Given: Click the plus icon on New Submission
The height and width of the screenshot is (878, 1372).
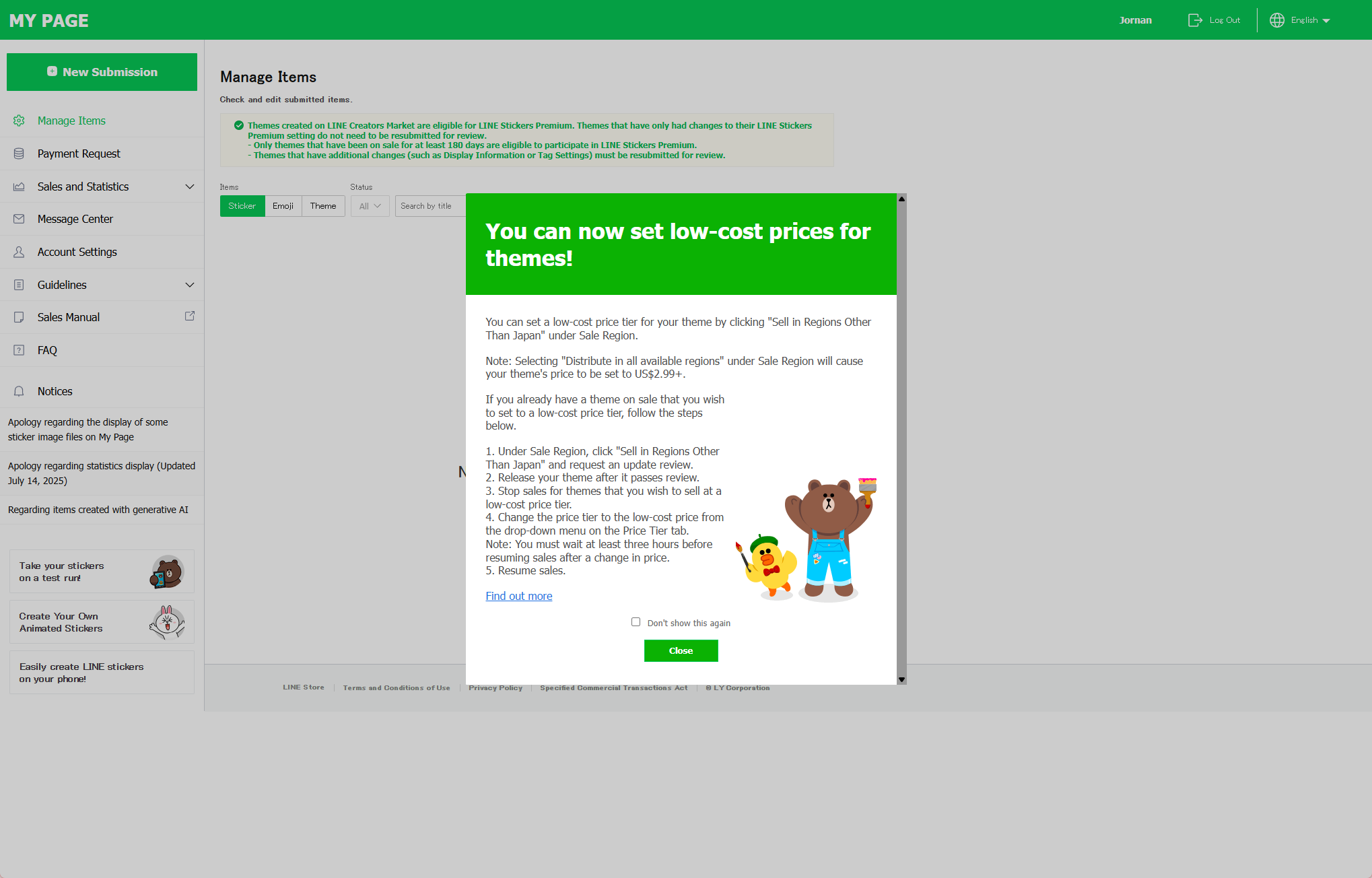Looking at the screenshot, I should click(x=52, y=71).
